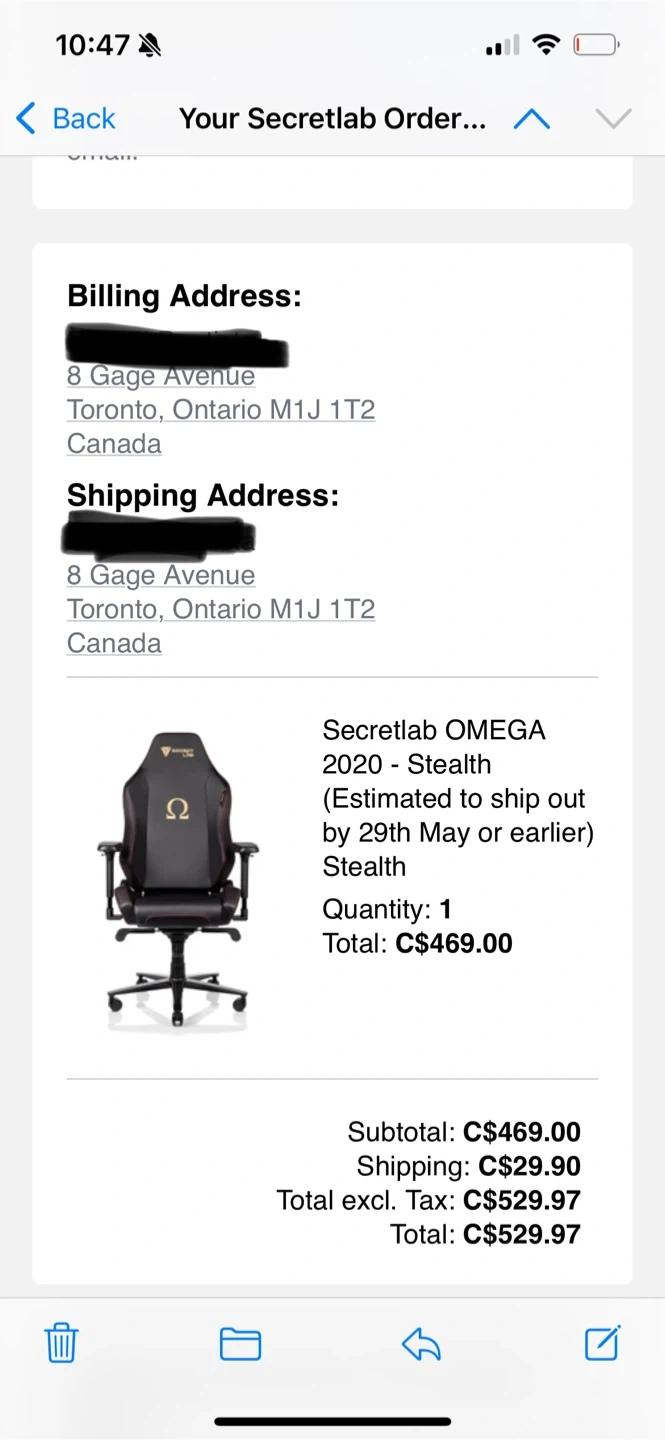Open shipping address link "8 Gage Avenue"
The height and width of the screenshot is (1440, 665).
tap(161, 576)
